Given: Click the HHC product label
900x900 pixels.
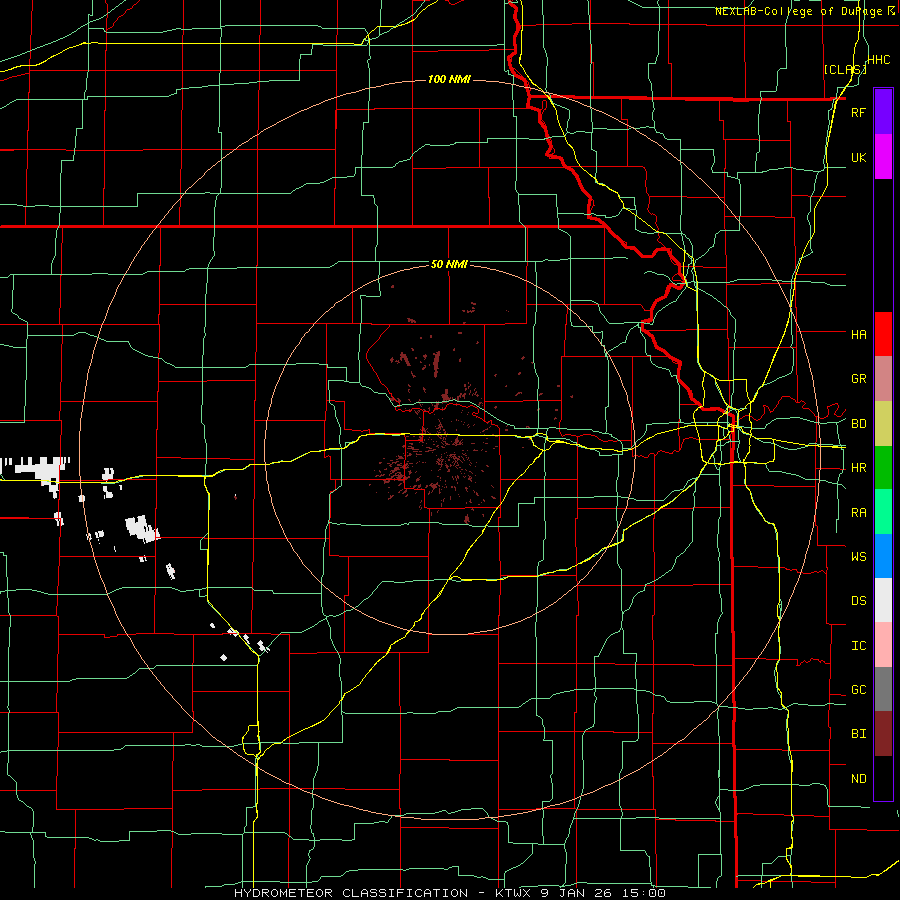Looking at the screenshot, I should (x=879, y=60).
